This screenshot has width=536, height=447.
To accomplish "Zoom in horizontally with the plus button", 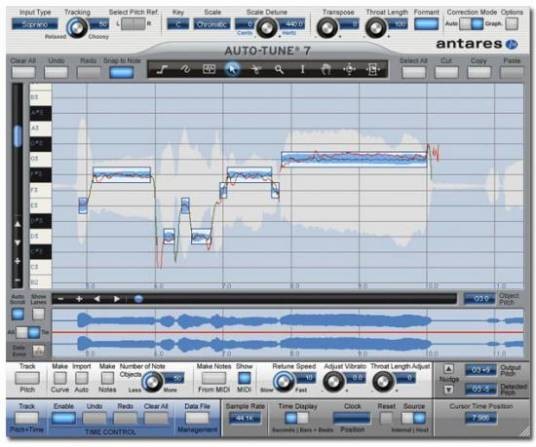I will click(79, 299).
